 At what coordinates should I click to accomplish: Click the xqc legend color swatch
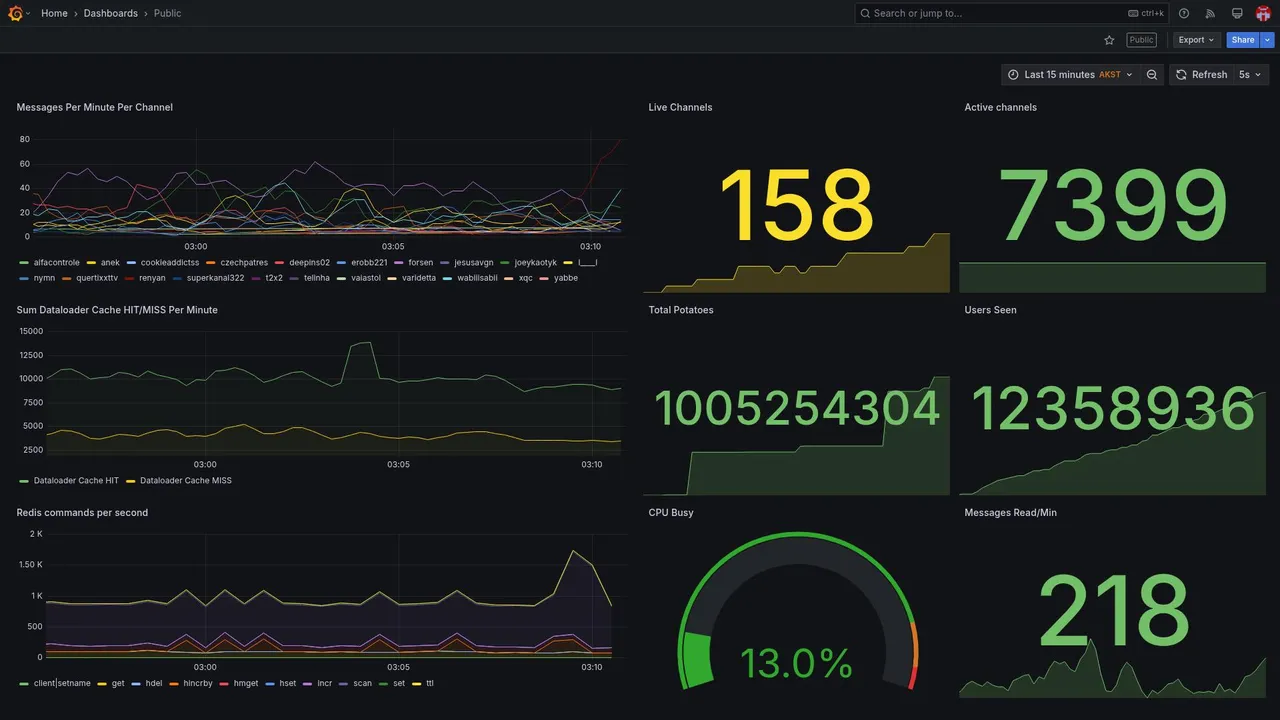509,278
